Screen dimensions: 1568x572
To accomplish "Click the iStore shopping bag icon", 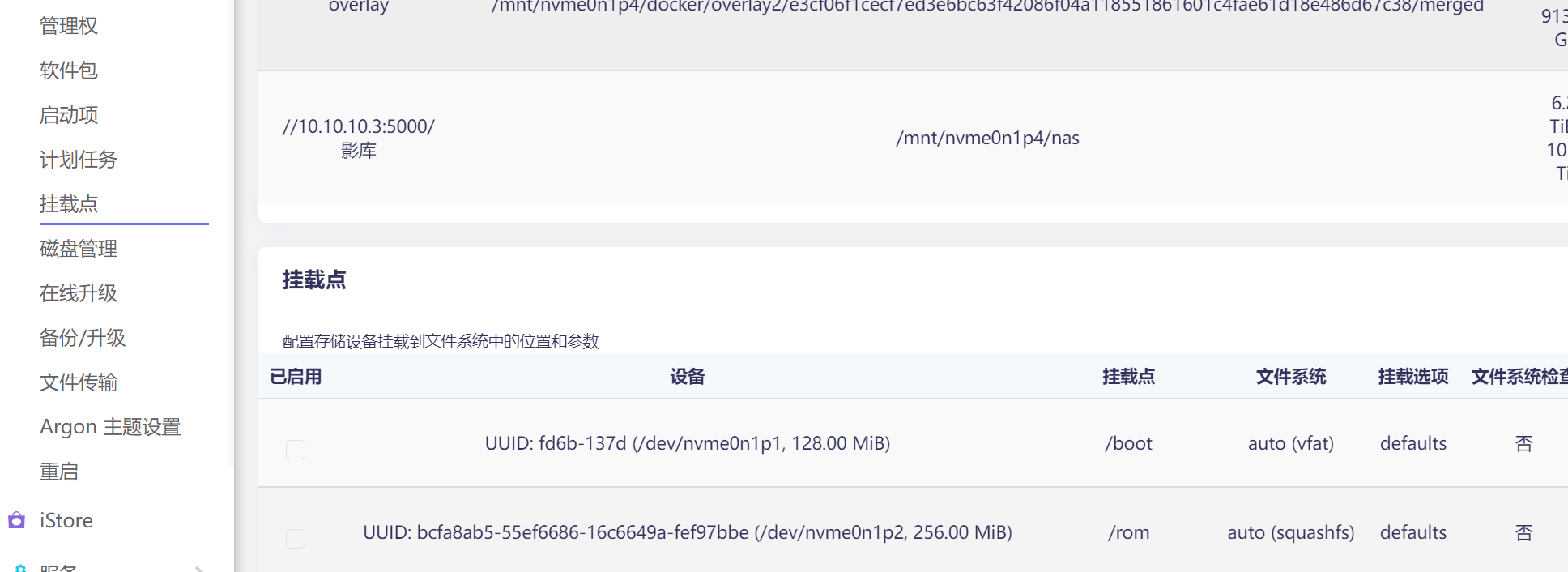I will click(17, 521).
